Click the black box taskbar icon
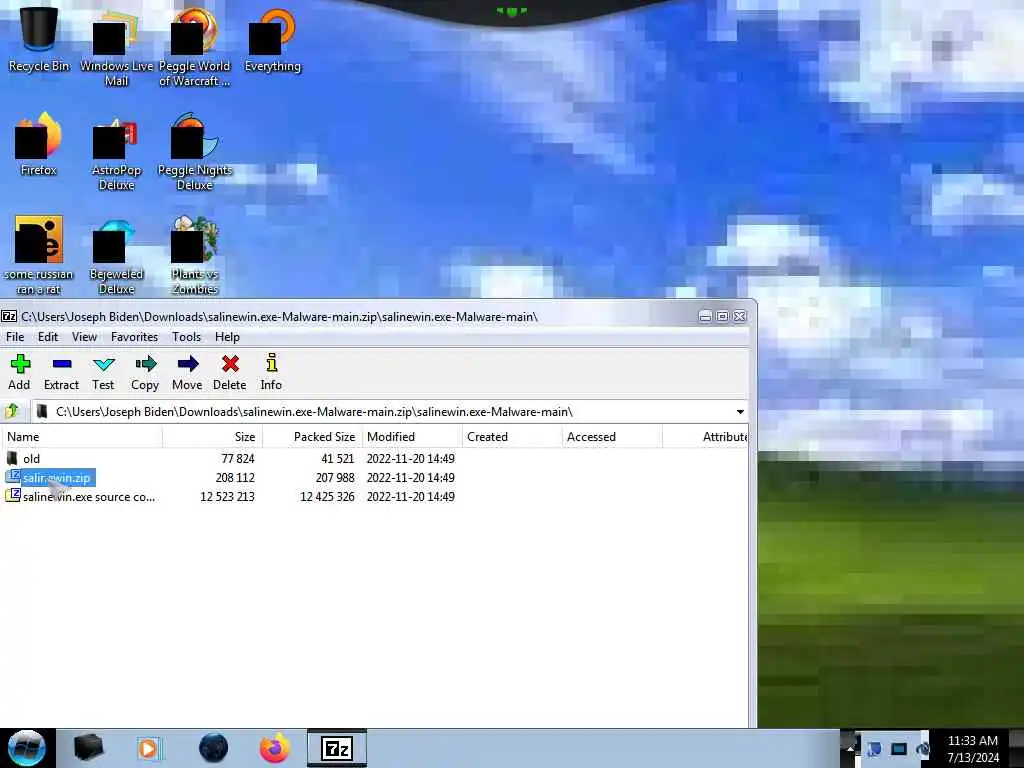 (x=88, y=748)
